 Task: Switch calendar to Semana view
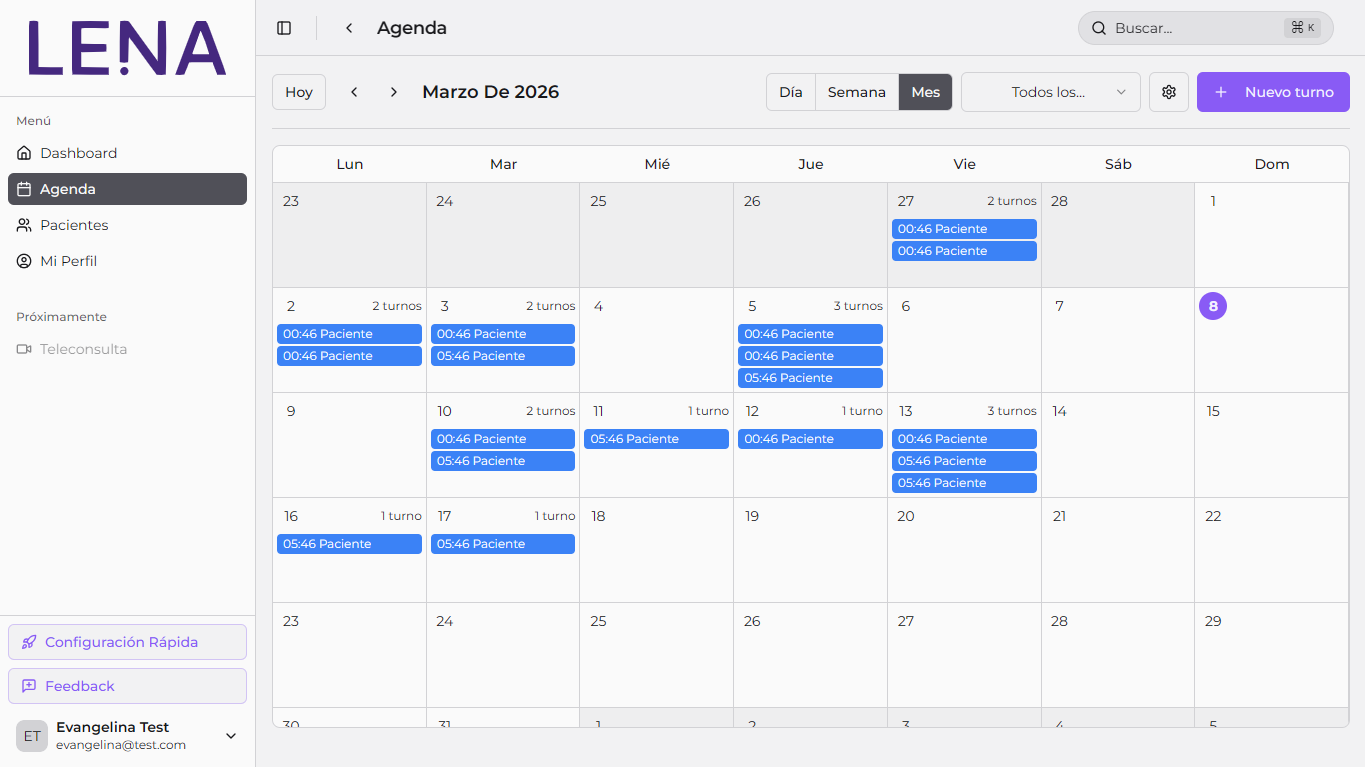tap(857, 92)
